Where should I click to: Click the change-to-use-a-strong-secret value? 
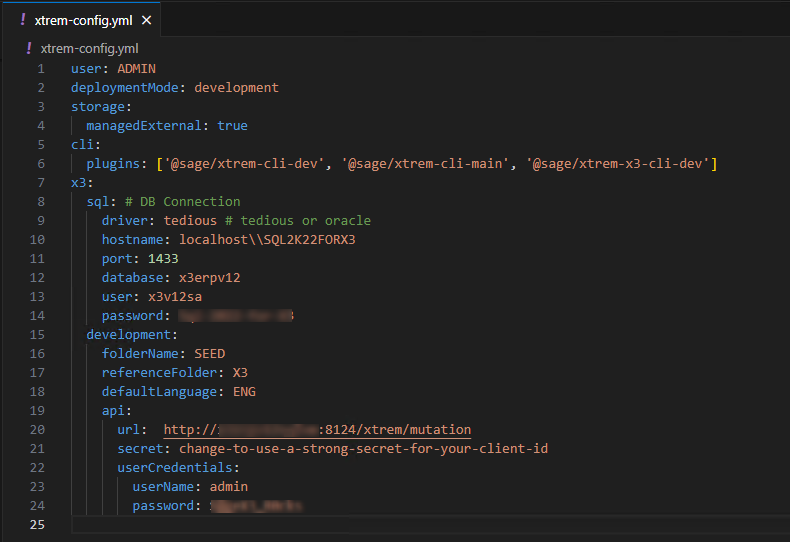point(363,449)
